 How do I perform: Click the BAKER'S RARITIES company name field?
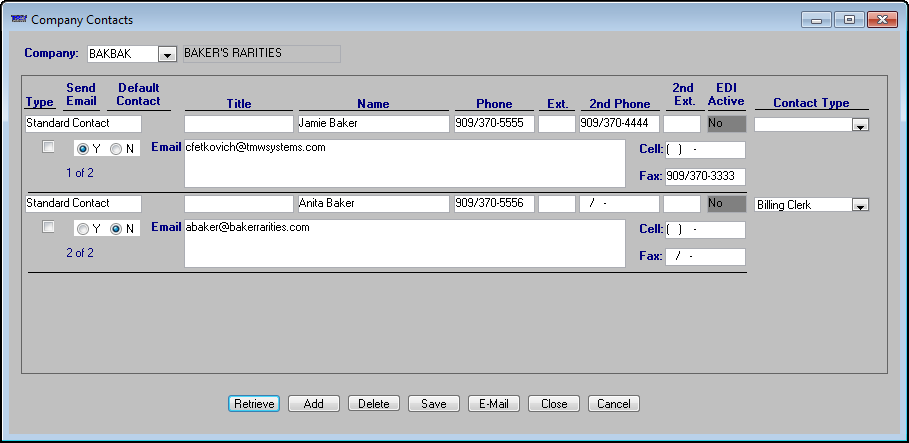[261, 53]
